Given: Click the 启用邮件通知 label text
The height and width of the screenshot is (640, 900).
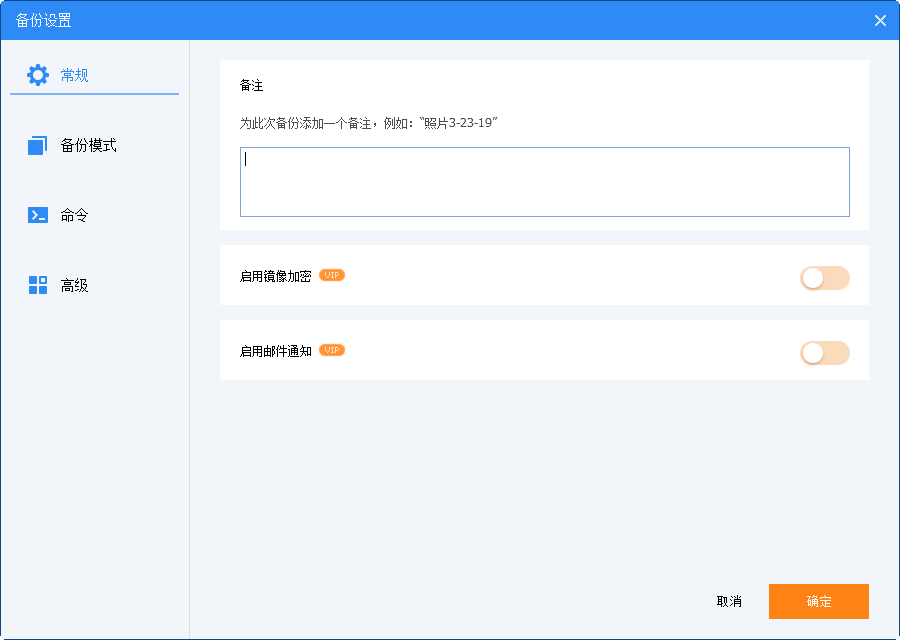Looking at the screenshot, I should coord(276,351).
